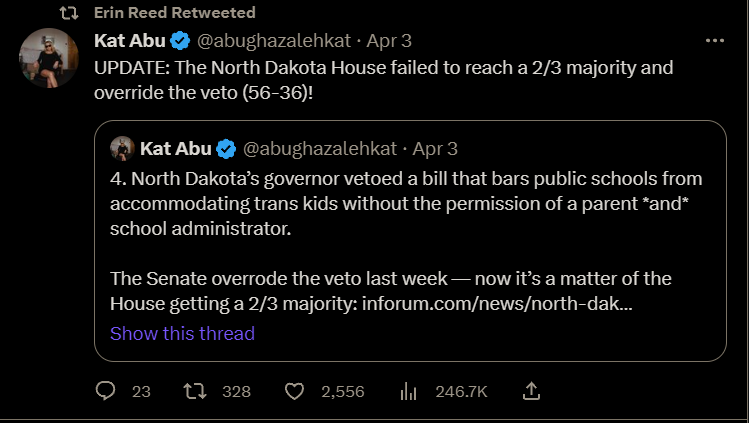Click the retweeted icon above the tweet

[70, 13]
